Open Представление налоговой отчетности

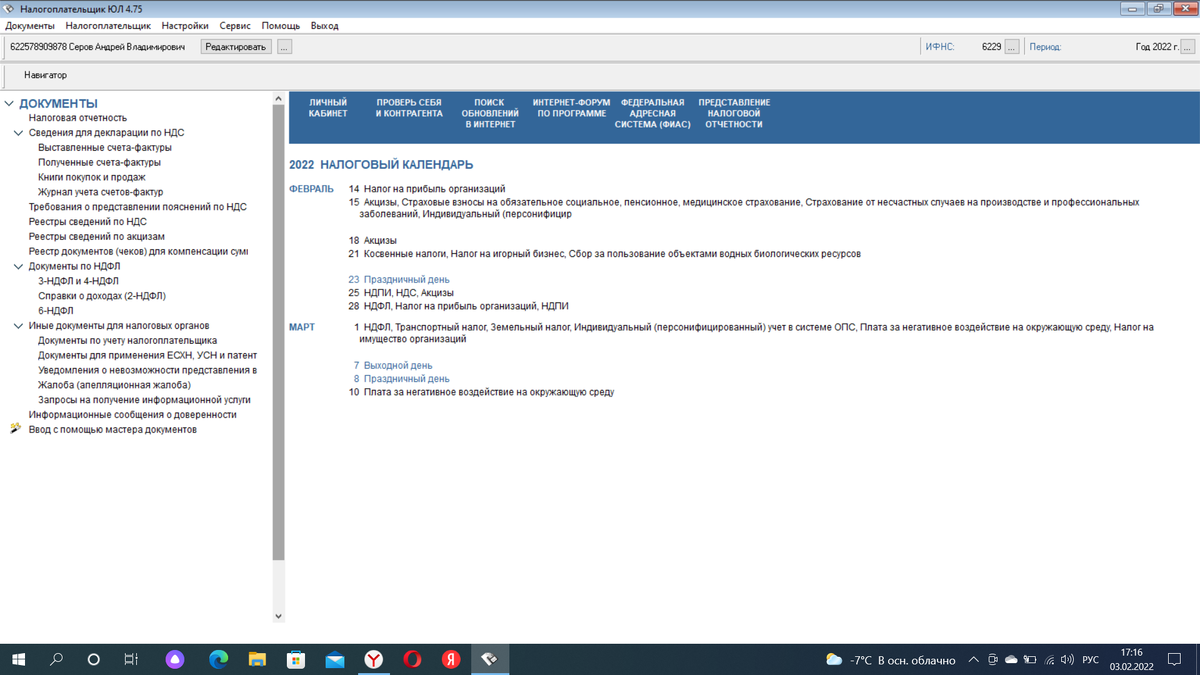734,113
